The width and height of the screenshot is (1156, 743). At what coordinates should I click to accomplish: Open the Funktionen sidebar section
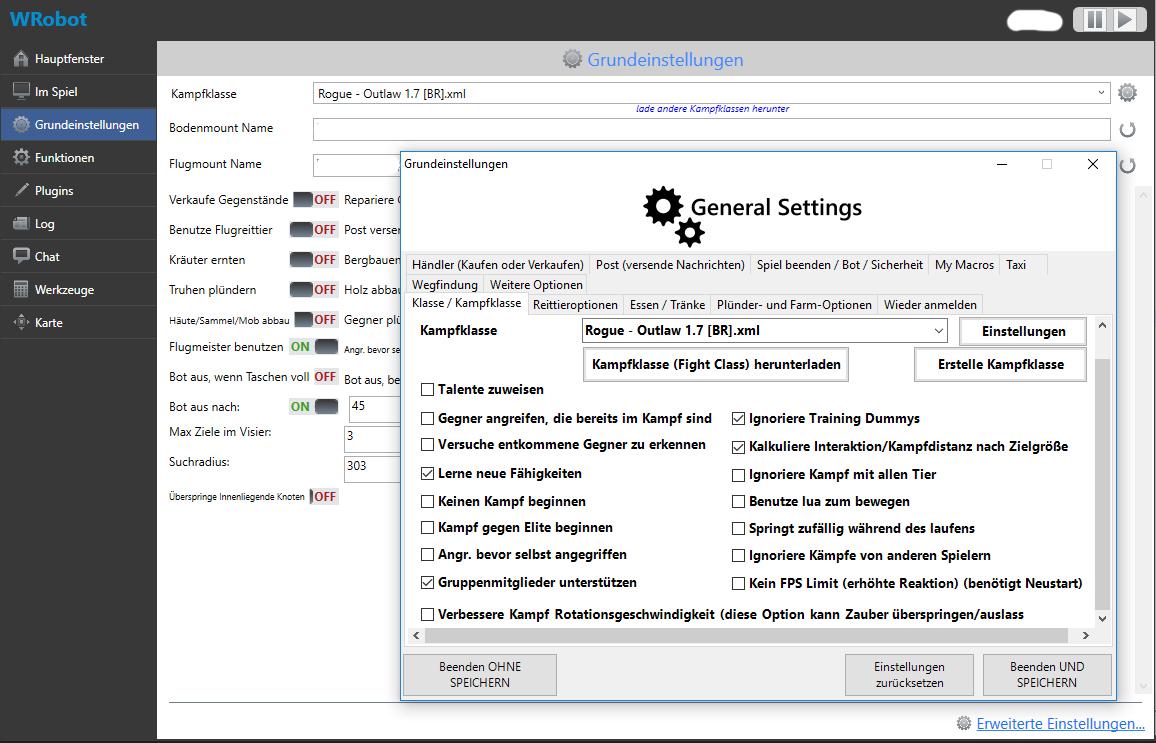[x=64, y=157]
